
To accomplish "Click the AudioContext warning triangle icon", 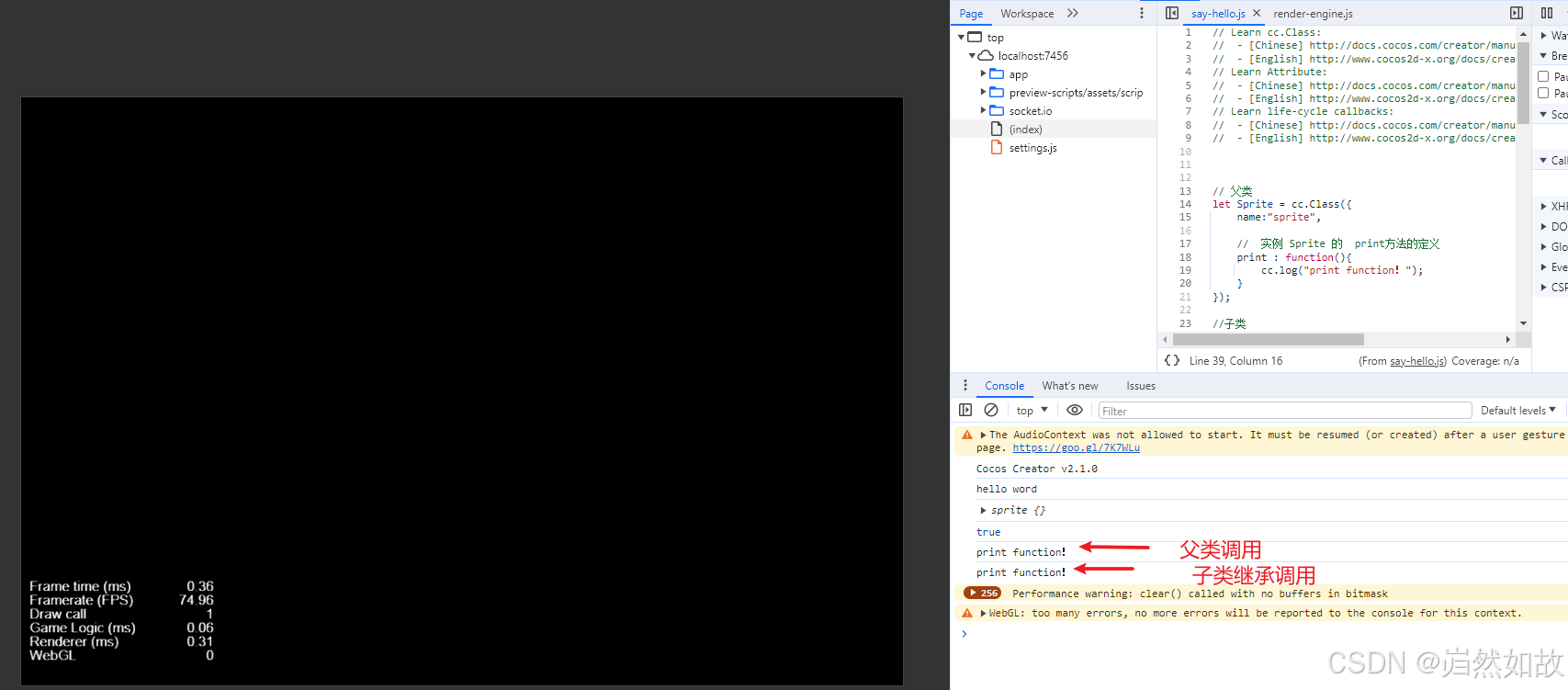I will [x=967, y=435].
